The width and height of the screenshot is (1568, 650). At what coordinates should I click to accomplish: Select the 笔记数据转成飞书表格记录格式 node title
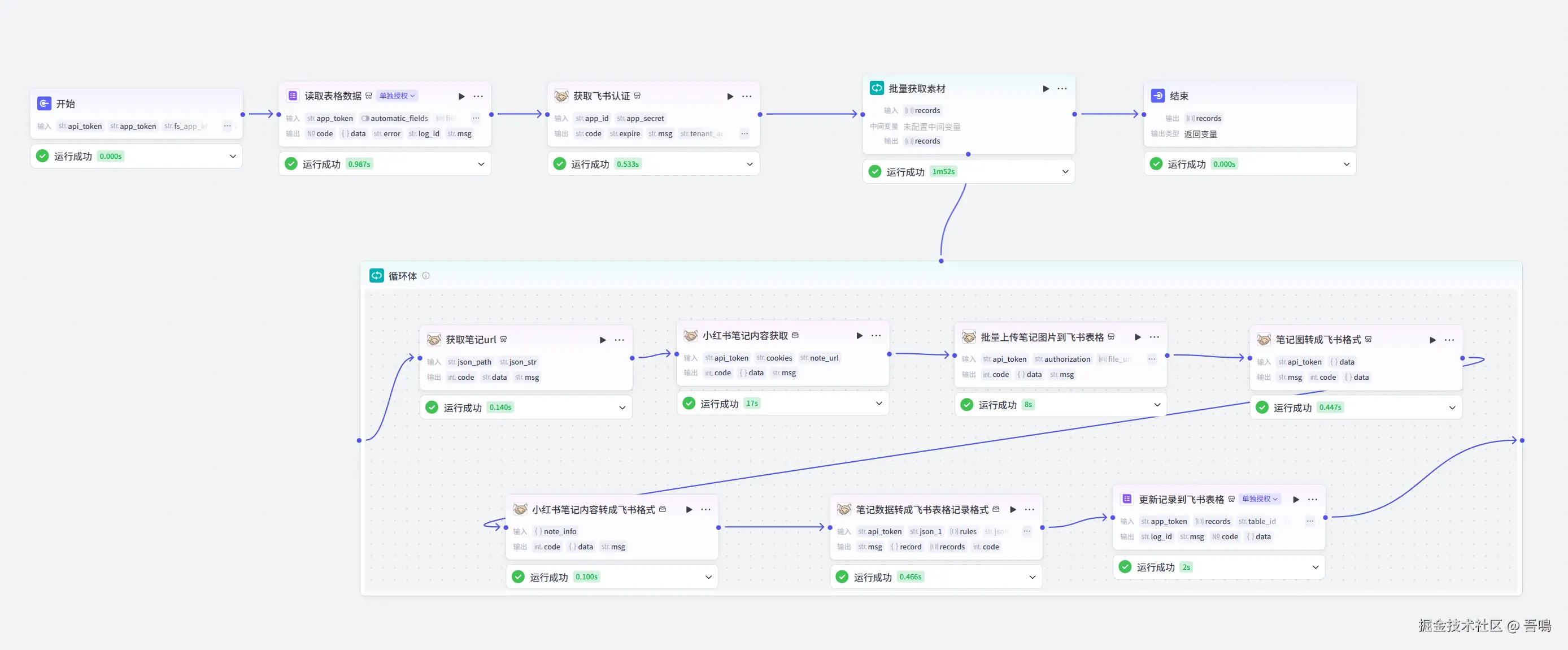click(x=922, y=510)
